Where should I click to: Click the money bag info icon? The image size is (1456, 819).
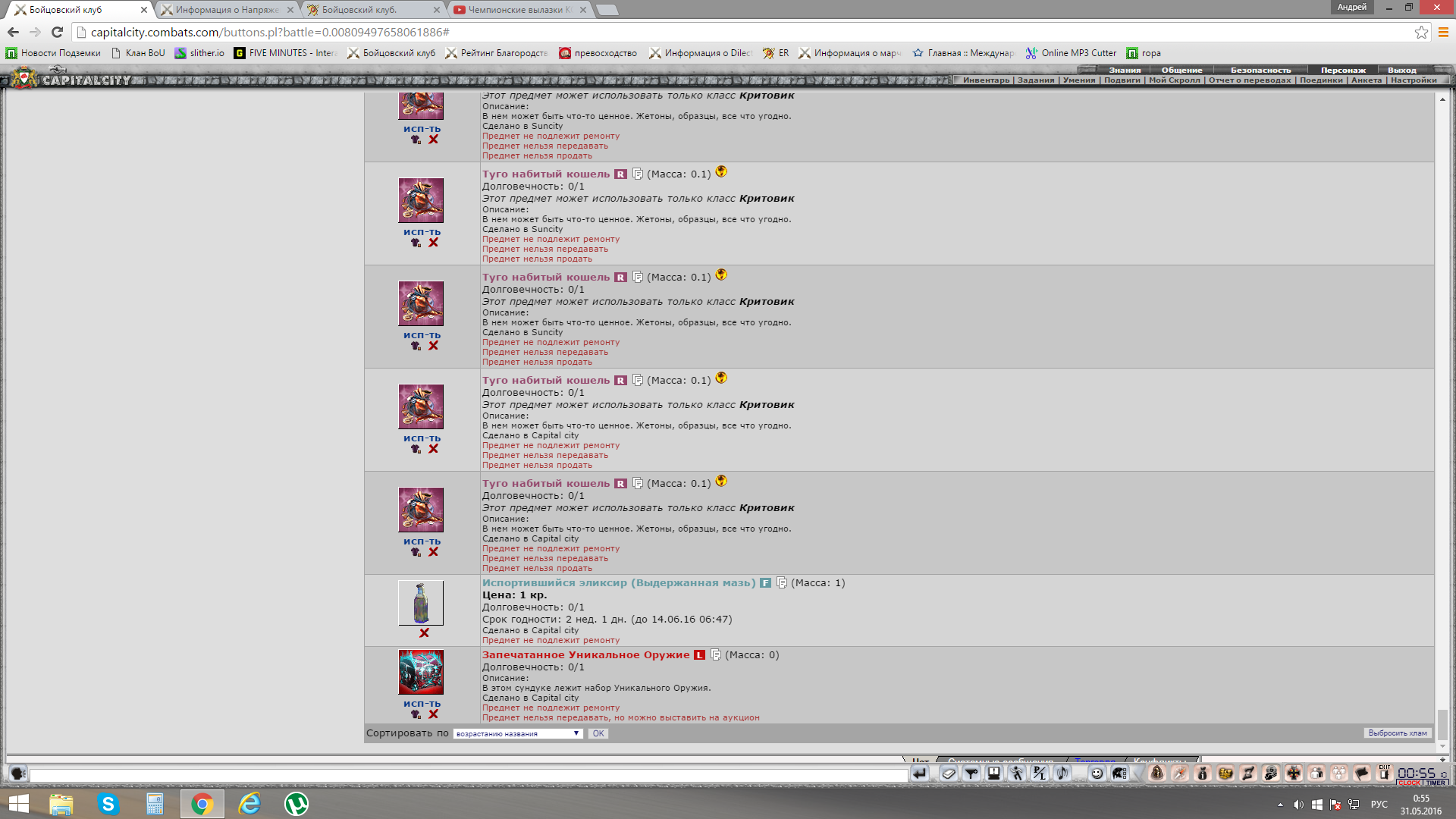click(x=1203, y=773)
